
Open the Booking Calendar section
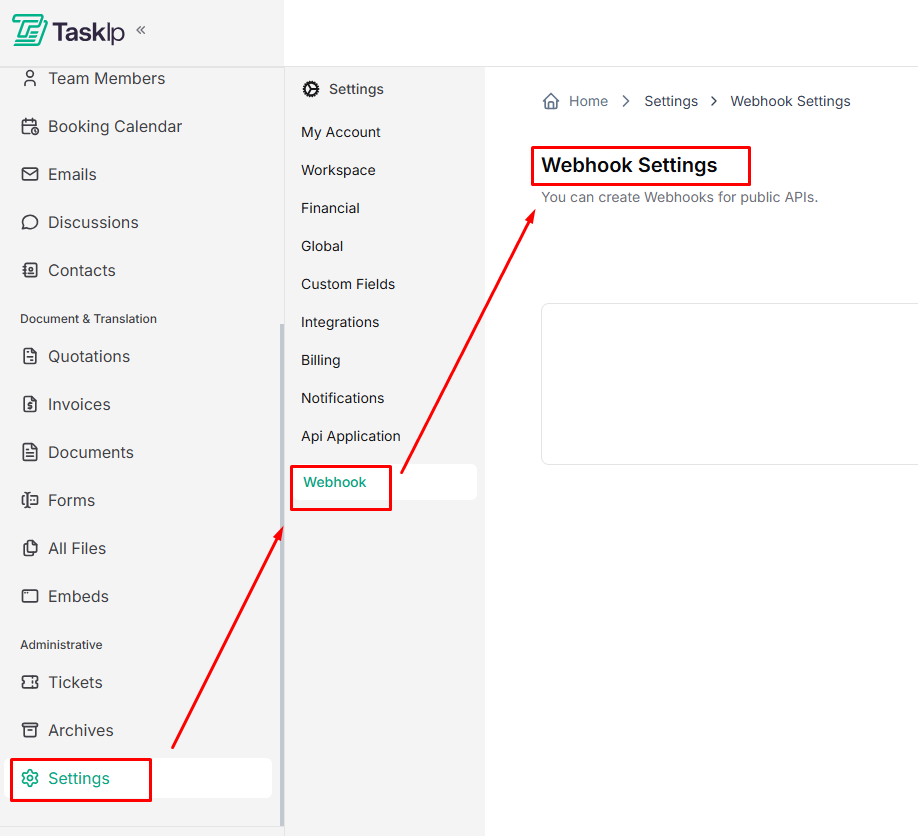(x=114, y=126)
